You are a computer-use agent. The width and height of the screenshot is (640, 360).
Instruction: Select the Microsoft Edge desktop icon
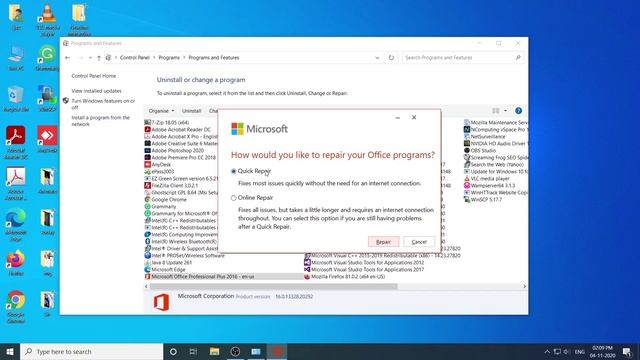coord(16,224)
